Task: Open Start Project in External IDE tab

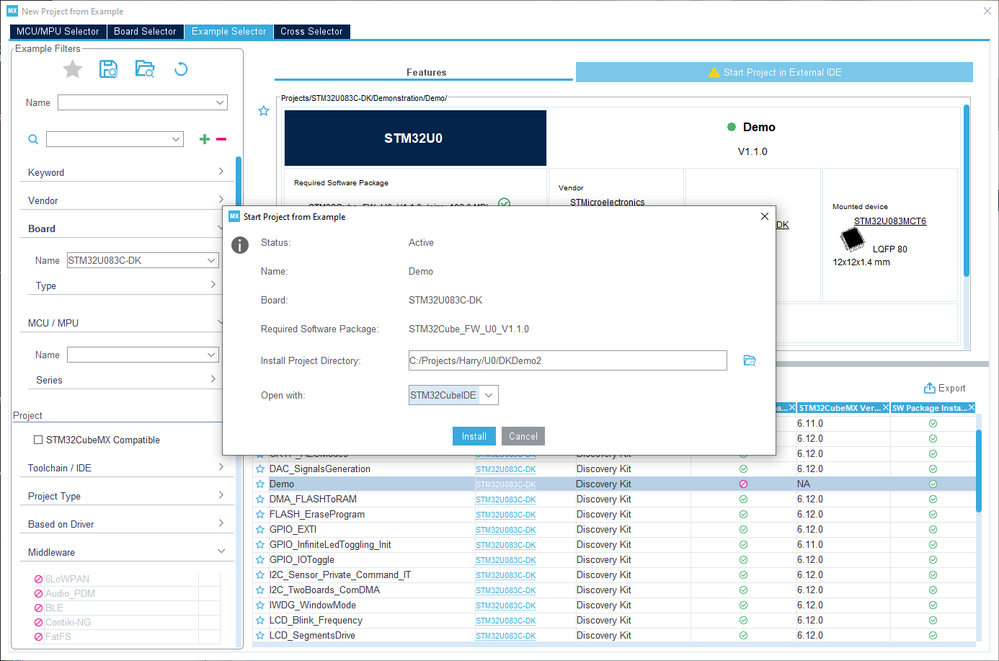Action: (774, 72)
